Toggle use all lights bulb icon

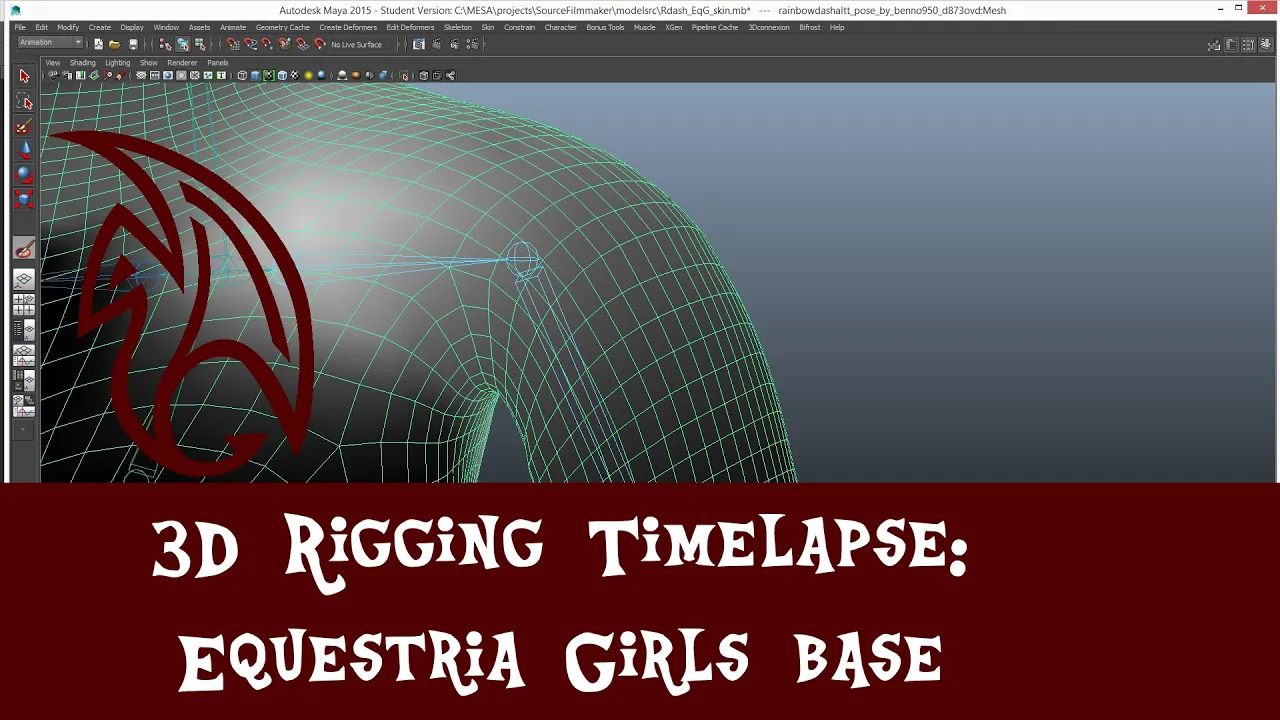click(308, 75)
